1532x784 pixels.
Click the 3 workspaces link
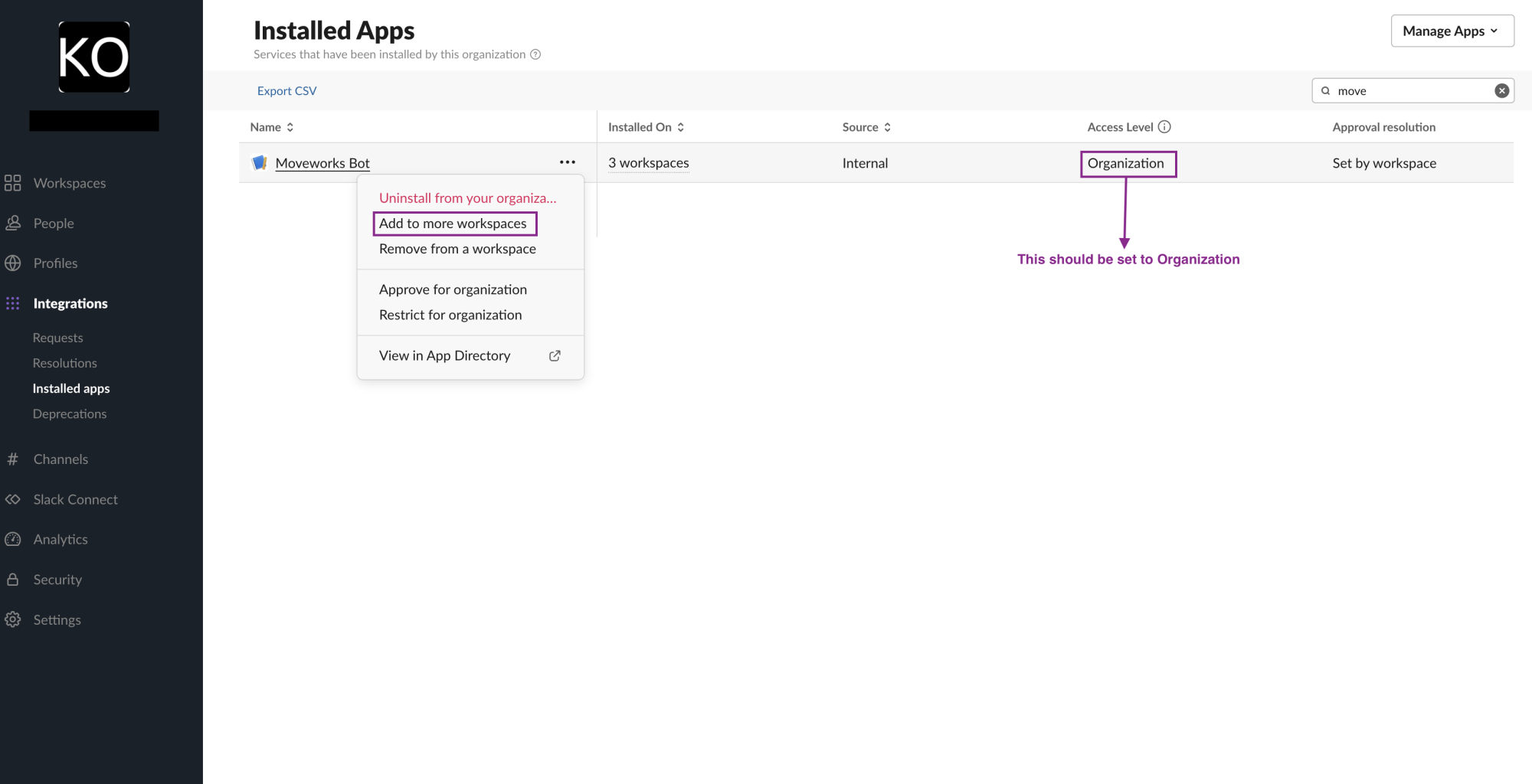coord(649,162)
